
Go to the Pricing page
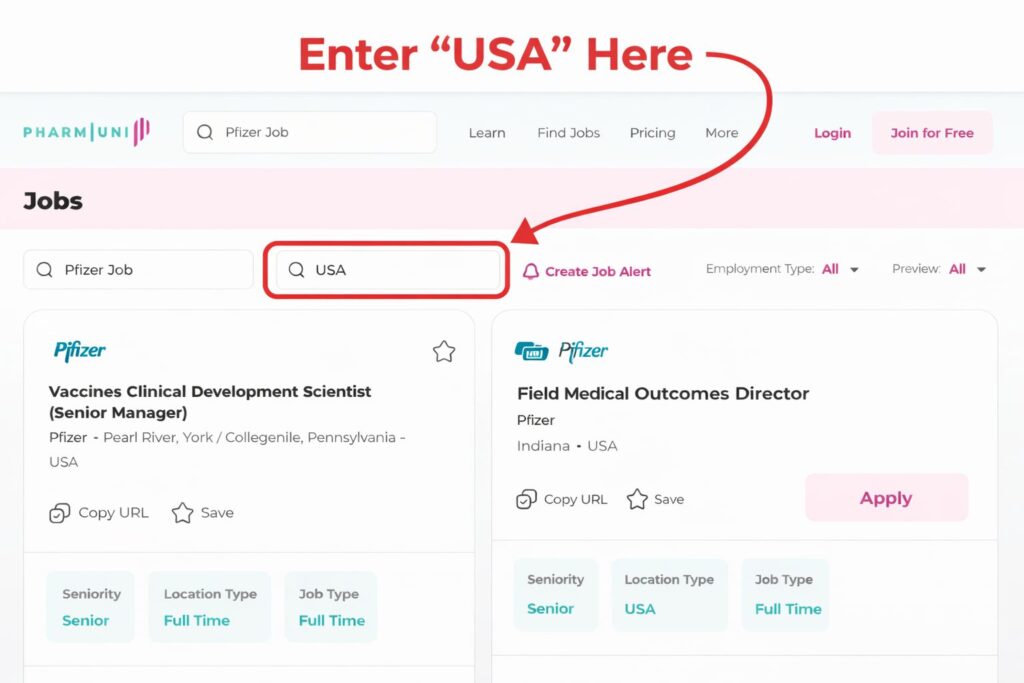point(652,133)
